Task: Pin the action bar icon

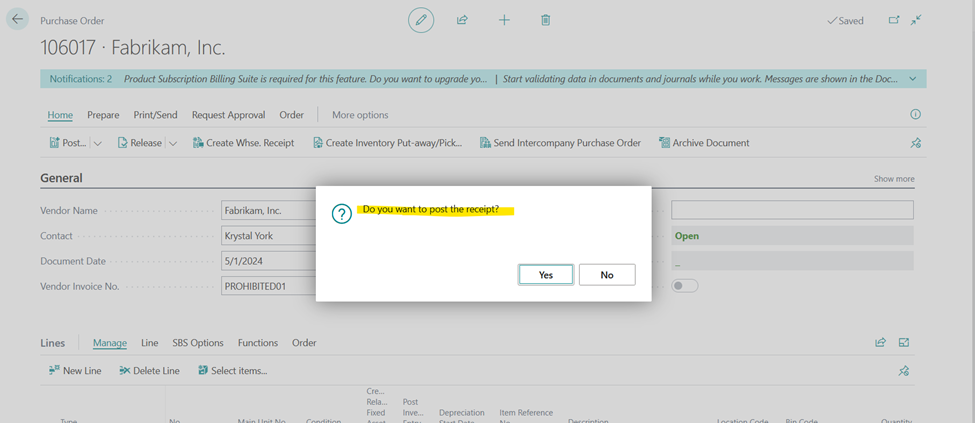Action: click(x=915, y=143)
